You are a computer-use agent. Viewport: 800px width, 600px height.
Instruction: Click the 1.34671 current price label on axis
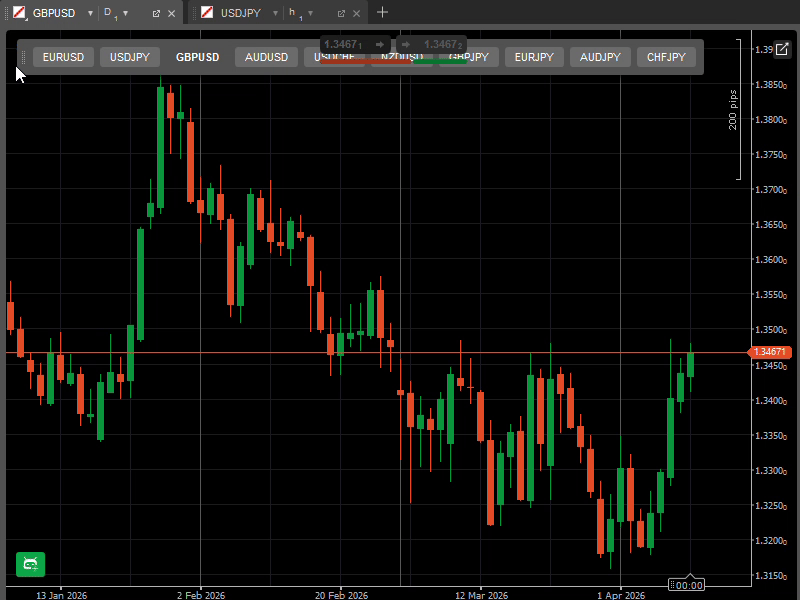(x=771, y=352)
